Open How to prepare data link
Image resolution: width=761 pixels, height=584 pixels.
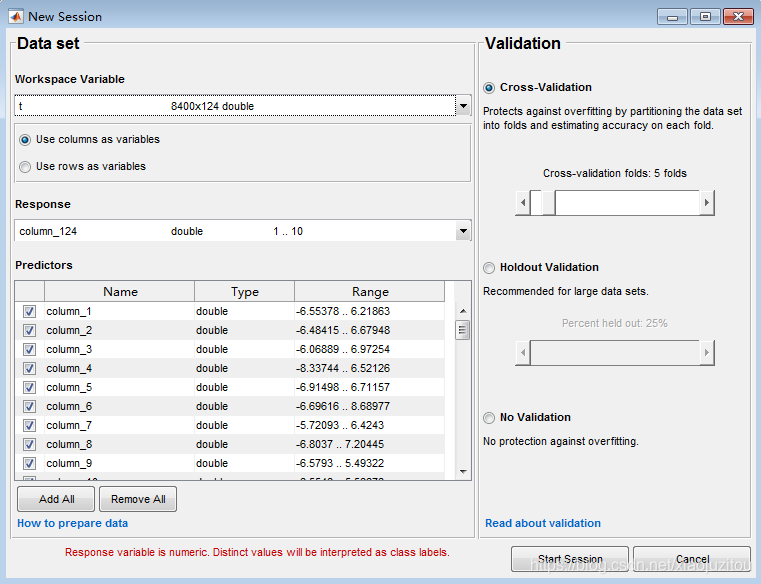pos(72,523)
